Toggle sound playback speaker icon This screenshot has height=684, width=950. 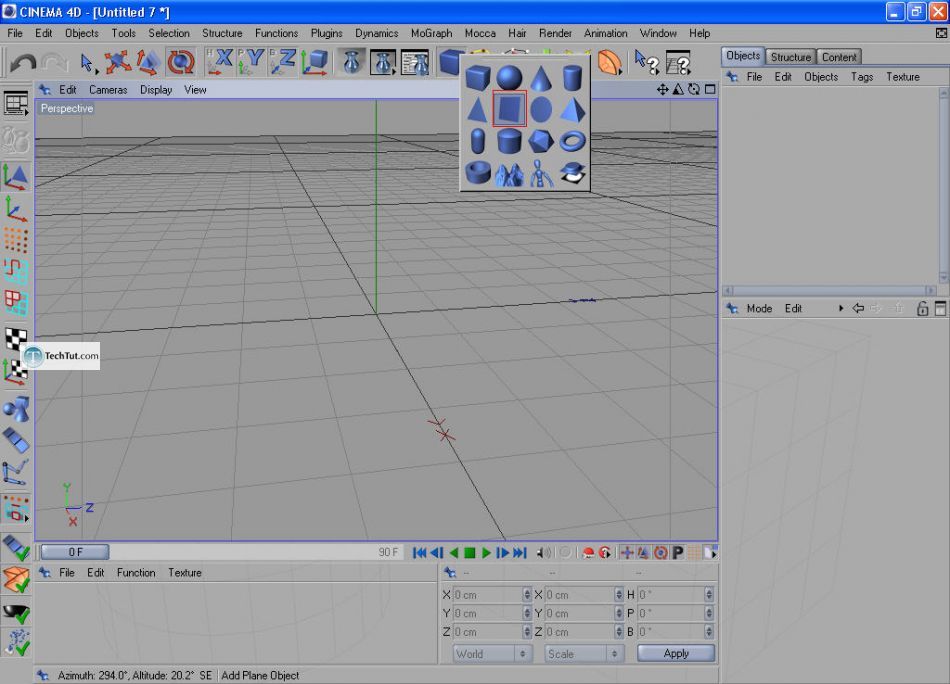click(x=544, y=553)
